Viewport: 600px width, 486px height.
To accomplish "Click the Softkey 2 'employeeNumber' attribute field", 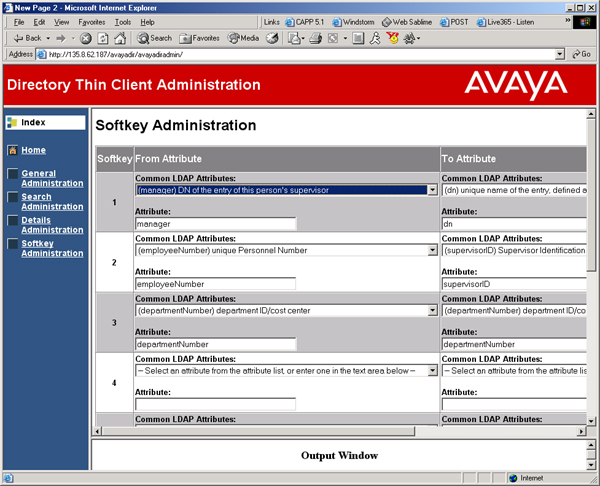I will pyautogui.click(x=215, y=284).
